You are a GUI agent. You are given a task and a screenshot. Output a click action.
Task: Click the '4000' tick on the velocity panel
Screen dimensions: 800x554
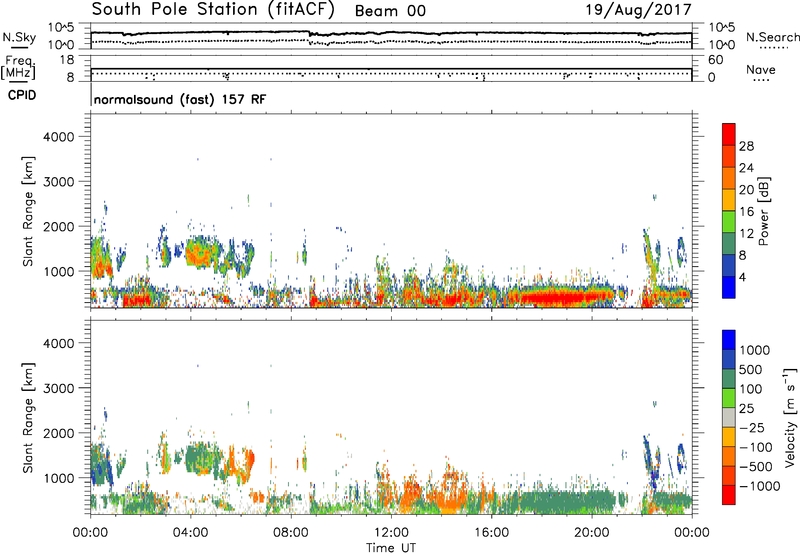[59, 343]
